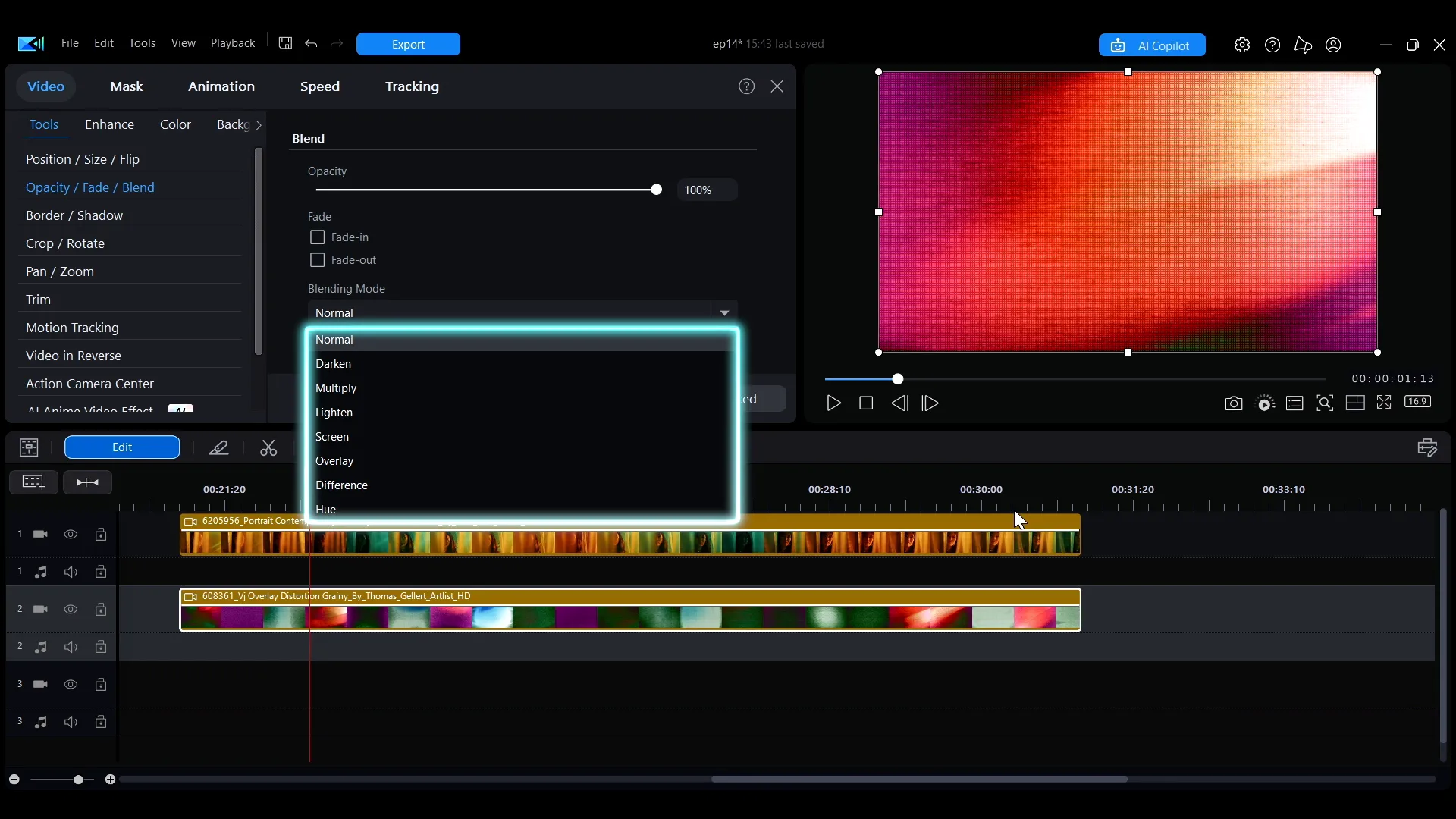The image size is (1456, 819).
Task: Take a snapshot of the preview
Action: 1234,403
